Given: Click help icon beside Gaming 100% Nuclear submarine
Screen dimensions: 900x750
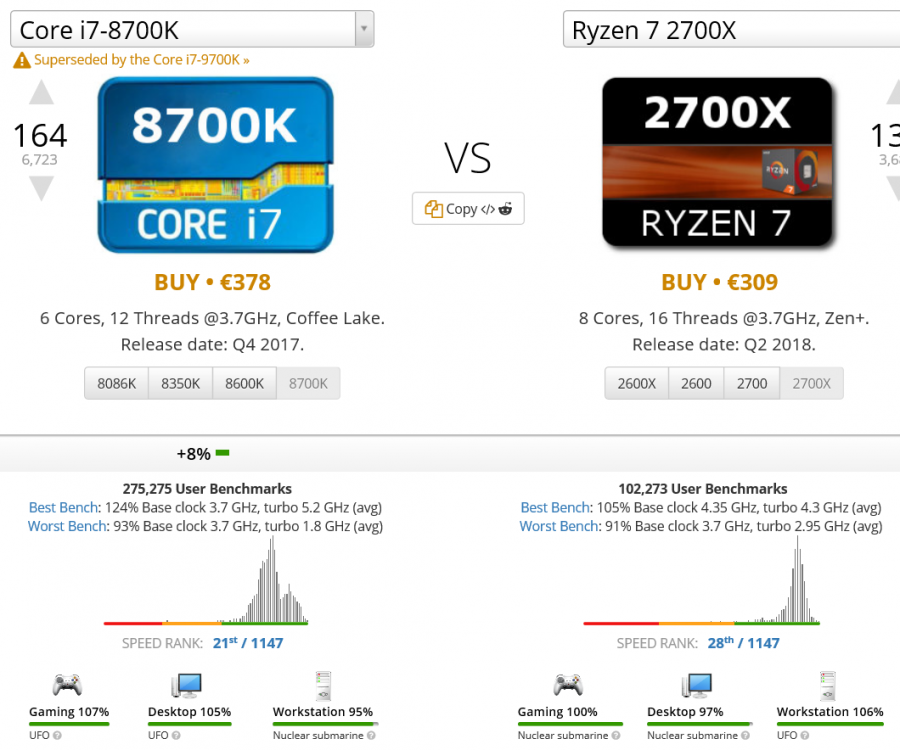Looking at the screenshot, I should click(616, 736).
